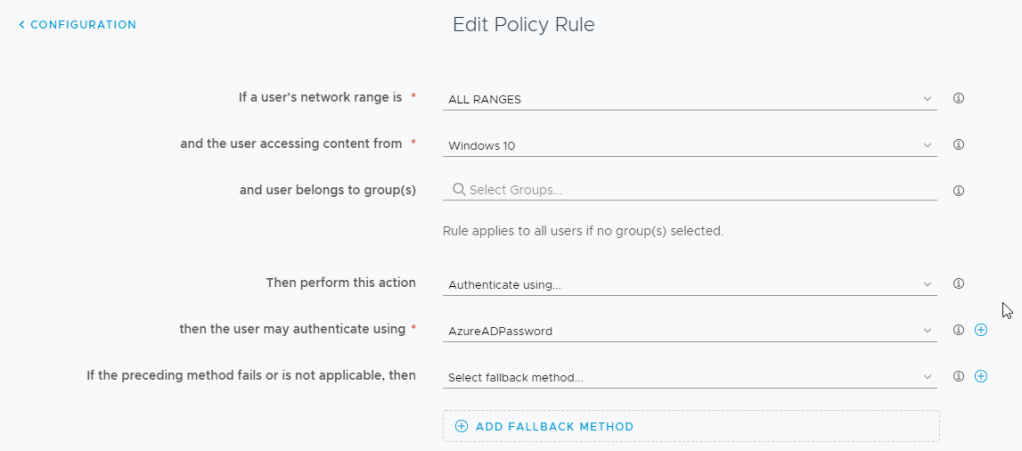The width and height of the screenshot is (1022, 451).
Task: Open the Windows 10 device type dropdown
Action: tap(690, 145)
